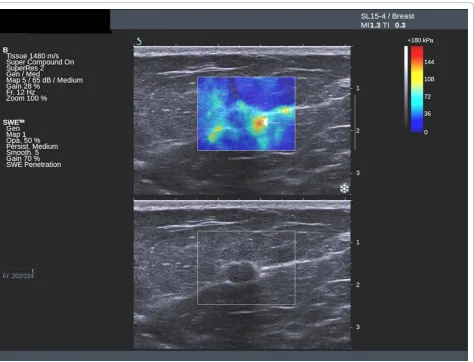Click the probe orientation marker above elastography image
The image size is (474, 362).
pyautogui.click(x=139, y=41)
